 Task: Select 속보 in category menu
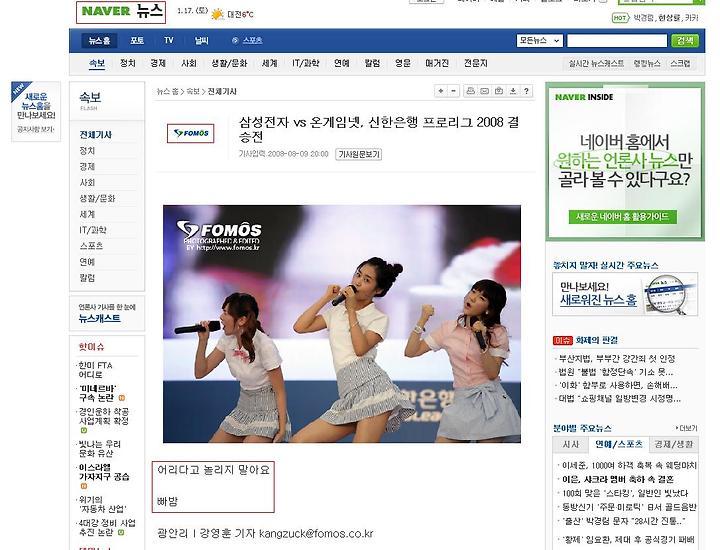[x=97, y=63]
